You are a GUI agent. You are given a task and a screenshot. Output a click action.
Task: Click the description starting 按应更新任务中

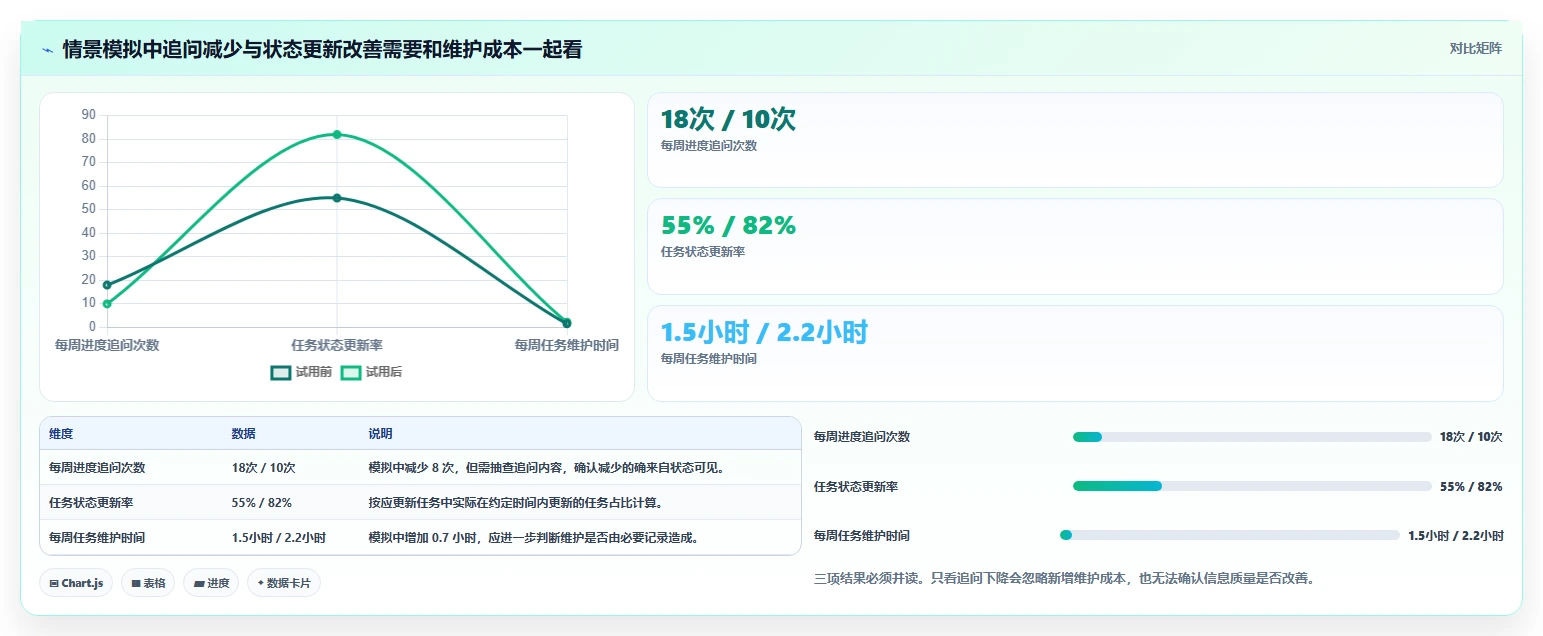point(515,502)
